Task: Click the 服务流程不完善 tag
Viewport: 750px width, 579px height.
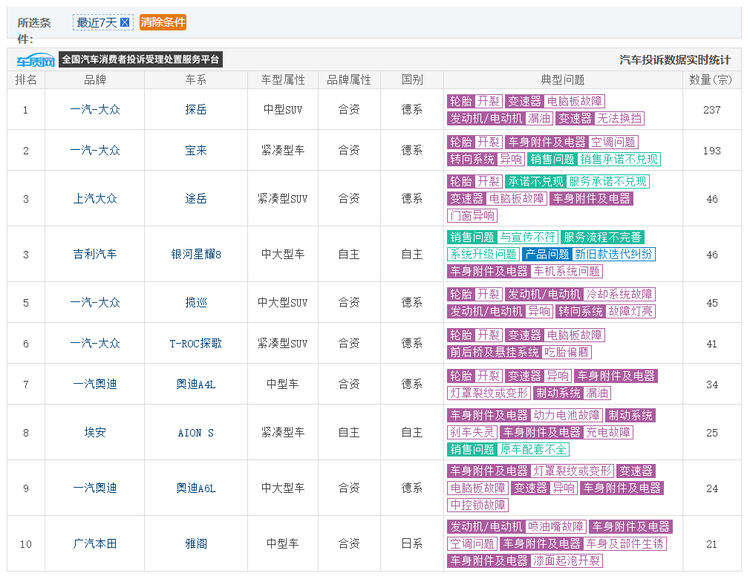Action: [x=602, y=237]
